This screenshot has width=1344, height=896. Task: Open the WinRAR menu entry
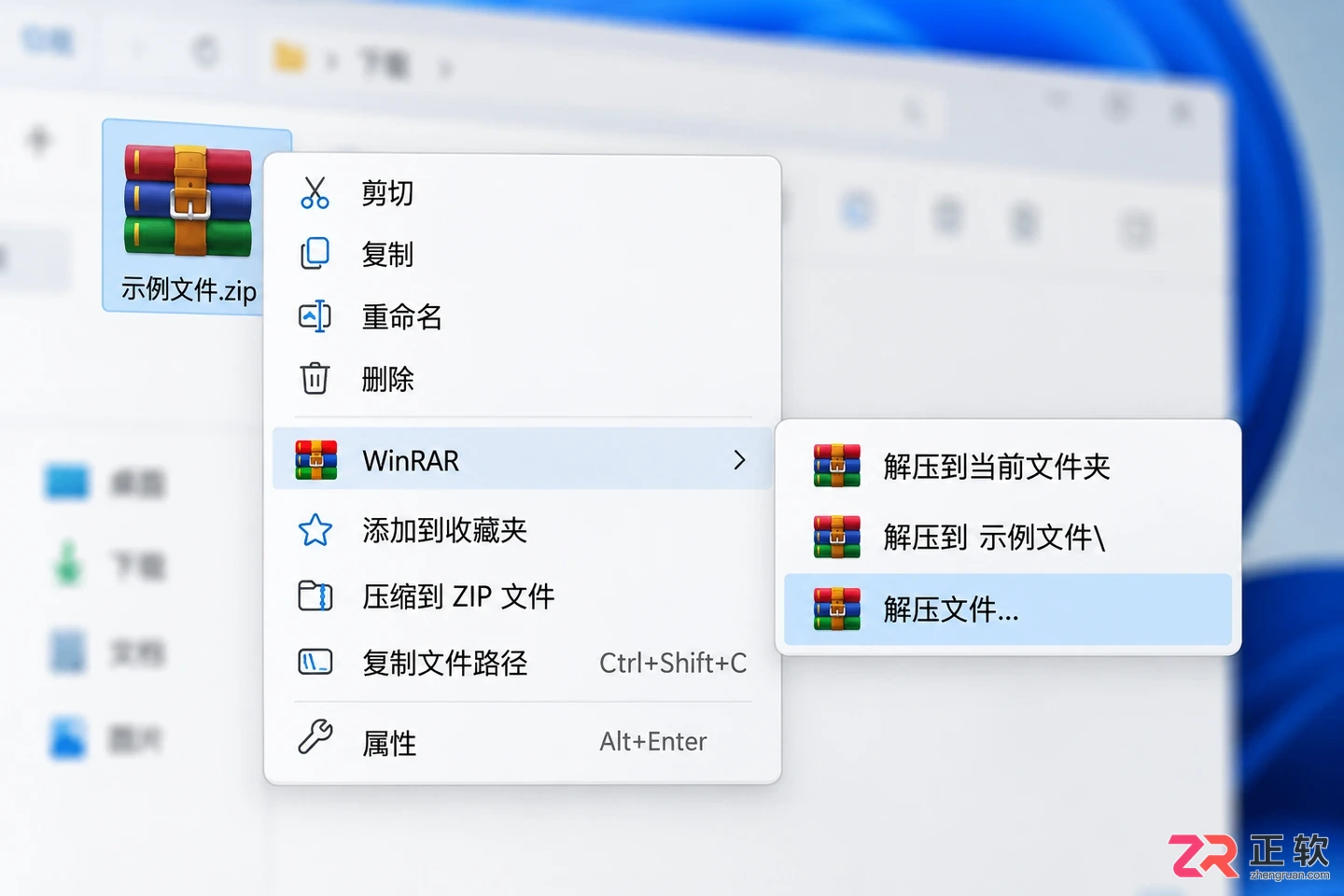click(x=523, y=459)
